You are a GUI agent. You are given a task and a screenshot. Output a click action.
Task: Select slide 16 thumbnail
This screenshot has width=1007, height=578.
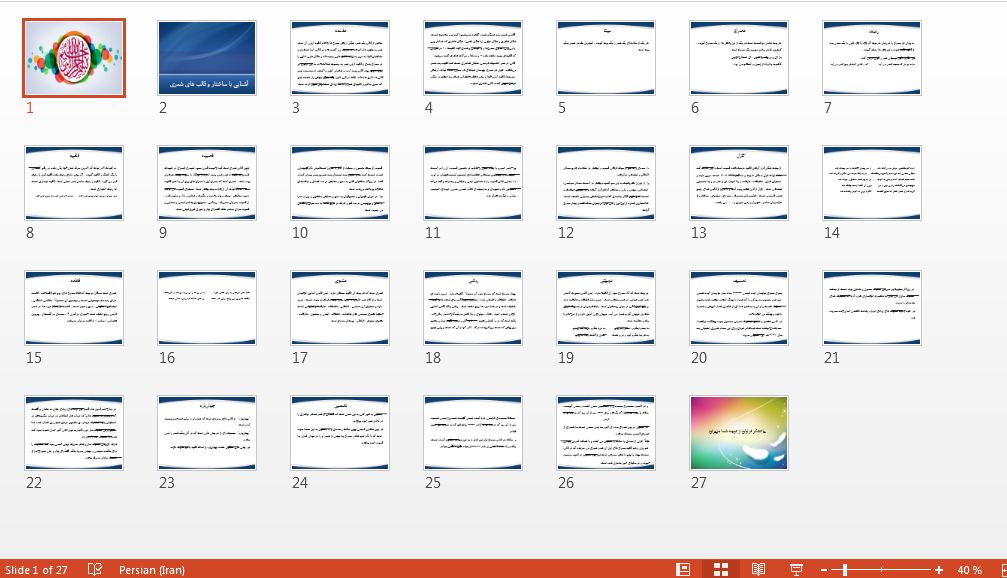207,308
